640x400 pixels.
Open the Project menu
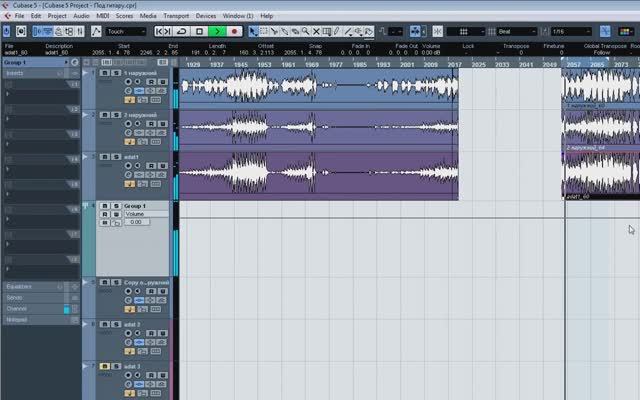click(57, 16)
